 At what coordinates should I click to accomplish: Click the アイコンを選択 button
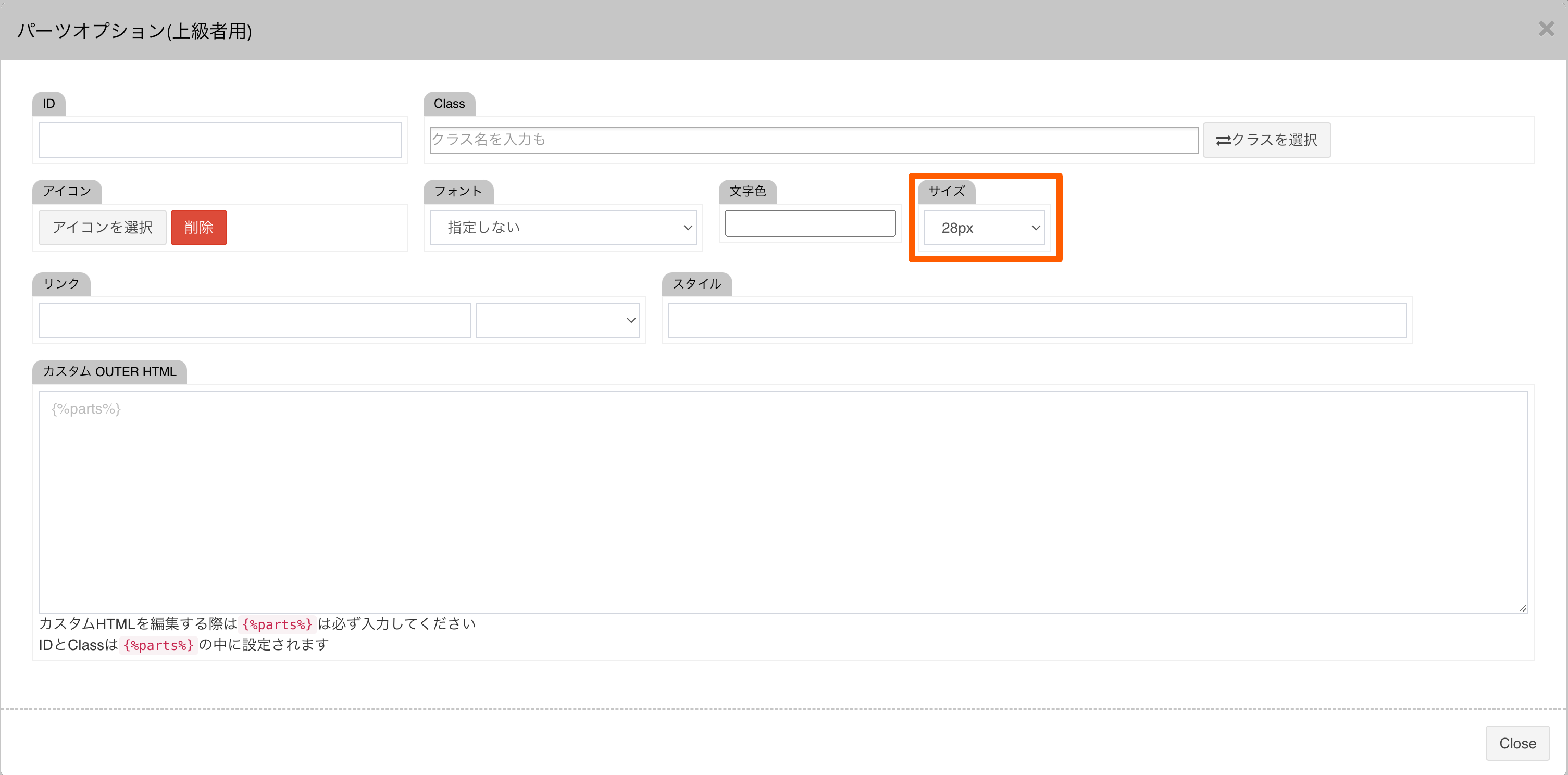click(x=102, y=228)
